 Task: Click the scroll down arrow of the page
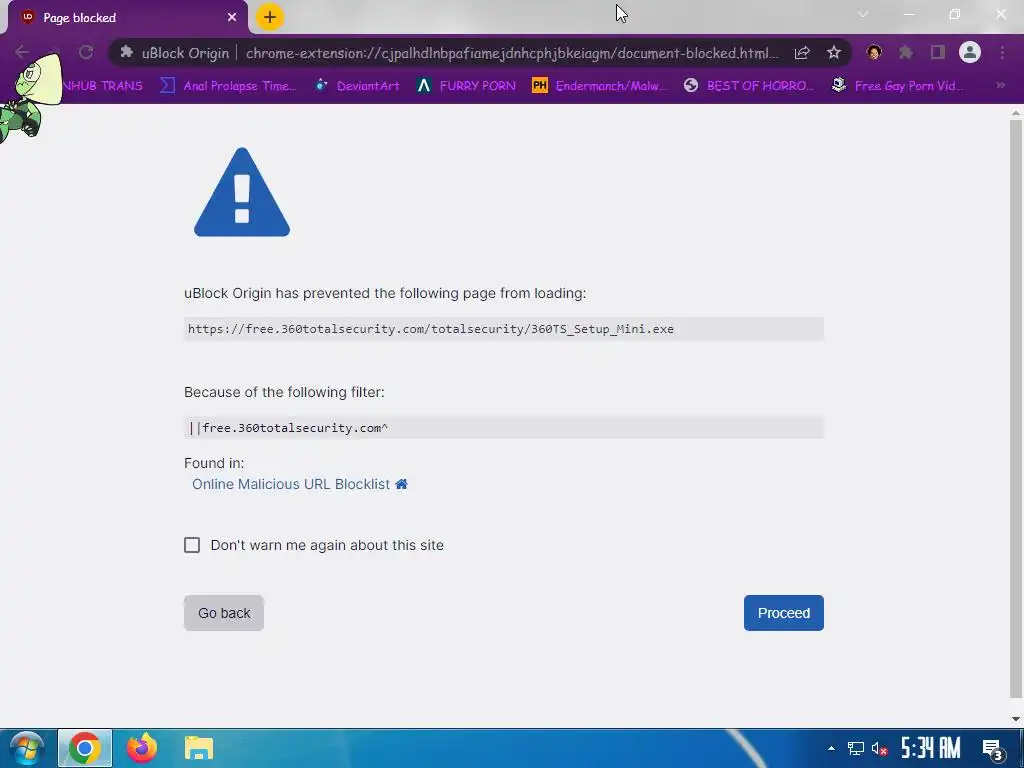coord(1016,718)
